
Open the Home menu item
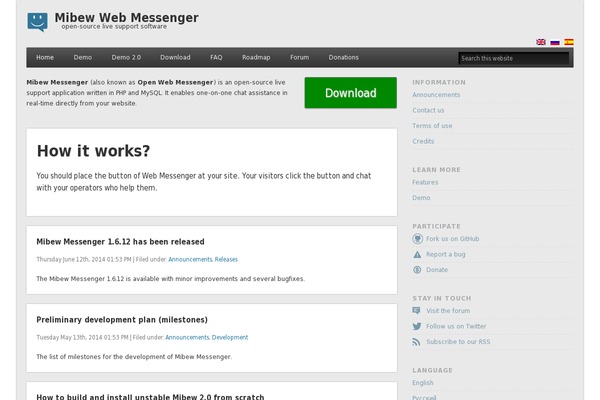45,57
